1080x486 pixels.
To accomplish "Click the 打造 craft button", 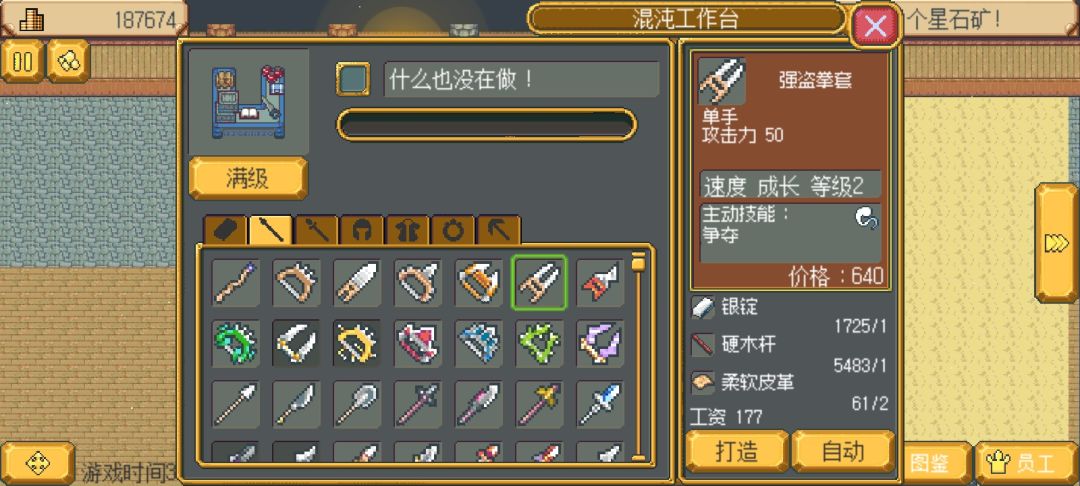I will (737, 452).
